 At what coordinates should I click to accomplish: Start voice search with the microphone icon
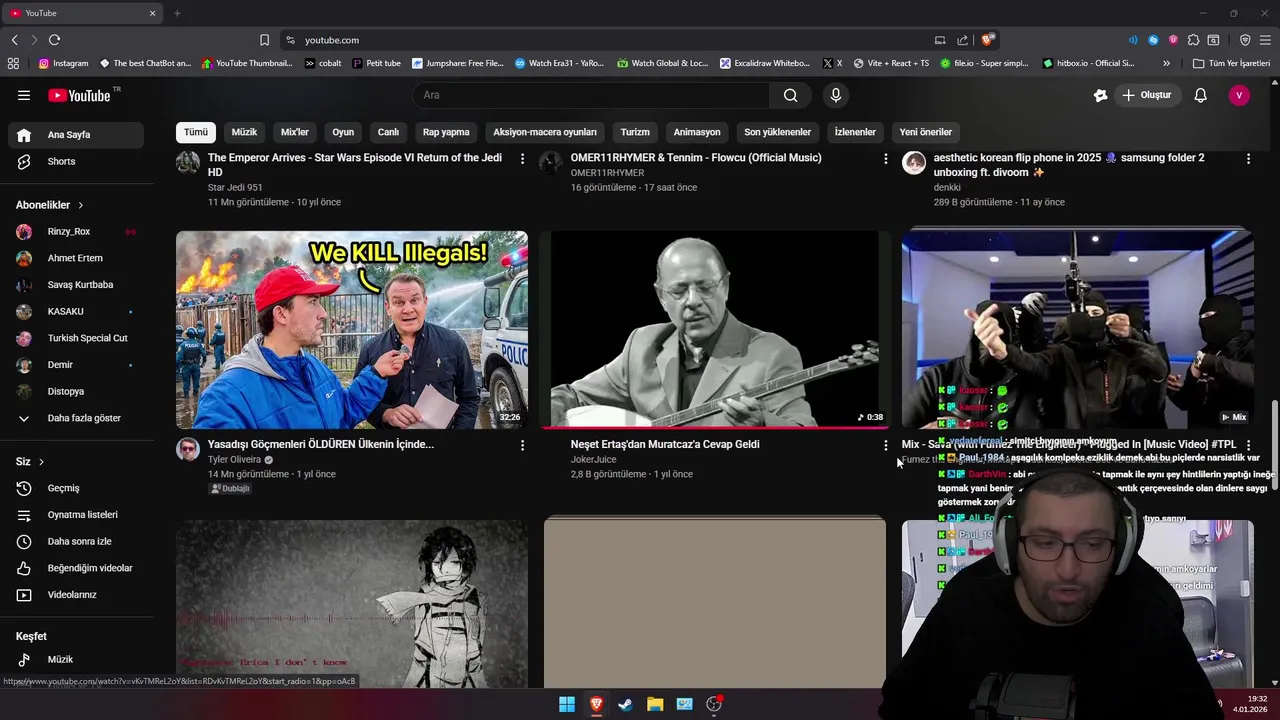coord(836,95)
